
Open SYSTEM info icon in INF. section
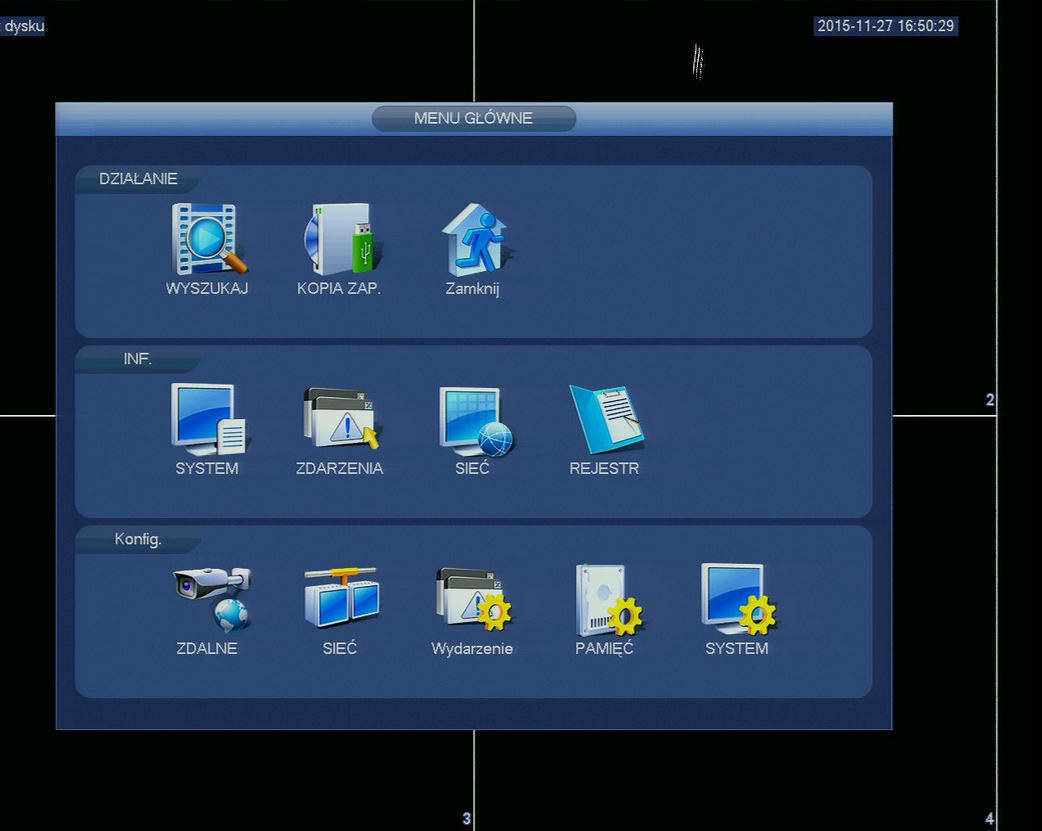[207, 420]
